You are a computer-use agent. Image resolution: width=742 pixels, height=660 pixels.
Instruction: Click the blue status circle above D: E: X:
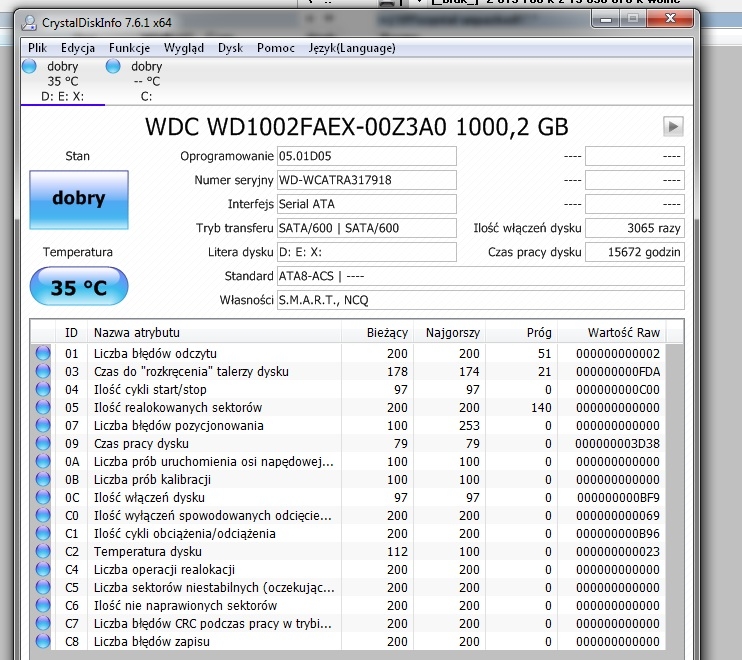[x=29, y=66]
